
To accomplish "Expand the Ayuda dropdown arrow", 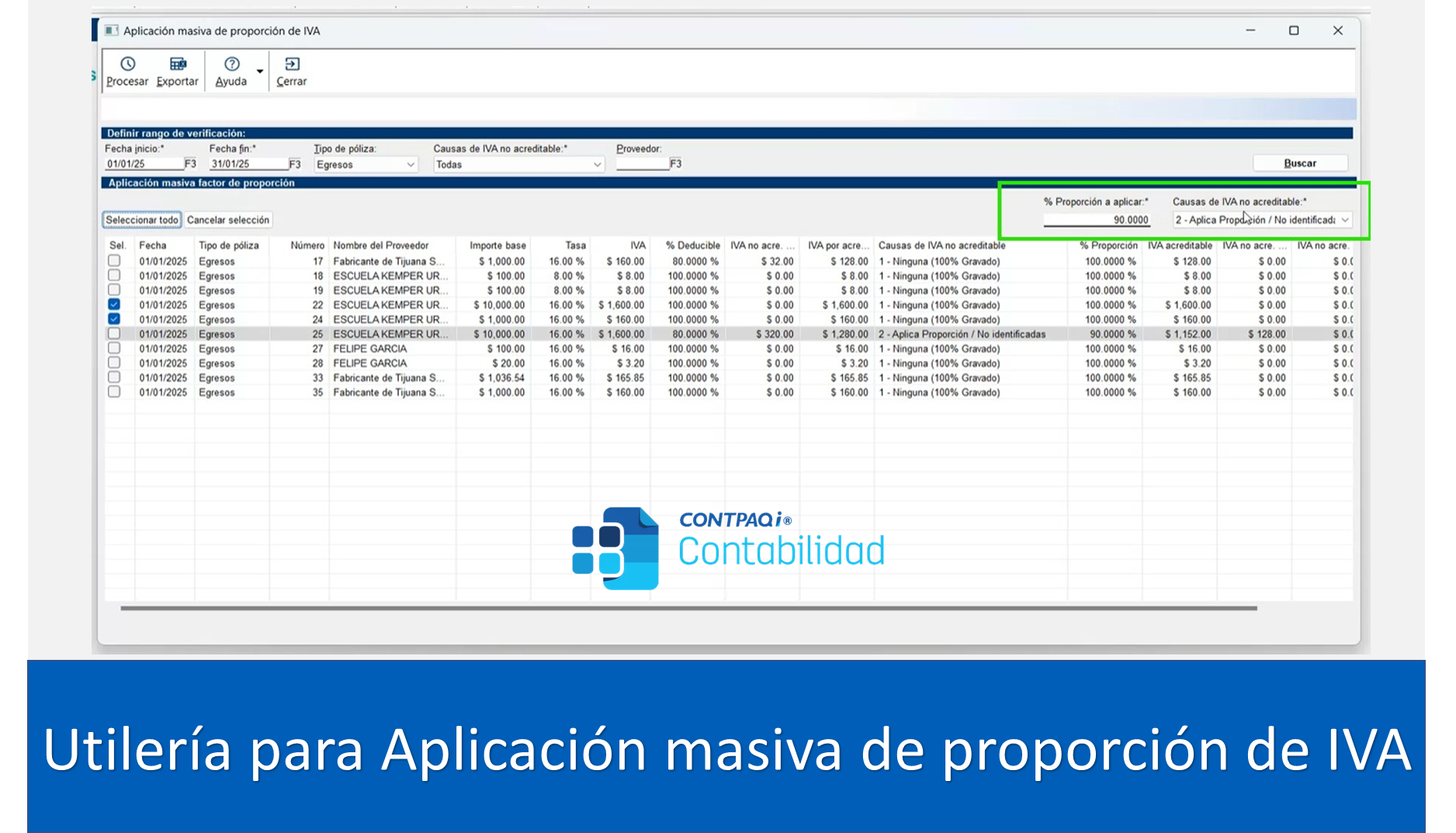I will 260,71.
